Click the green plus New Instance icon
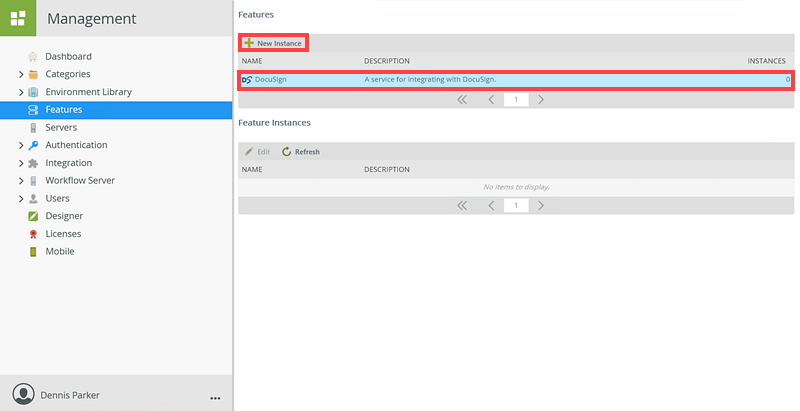 (248, 43)
